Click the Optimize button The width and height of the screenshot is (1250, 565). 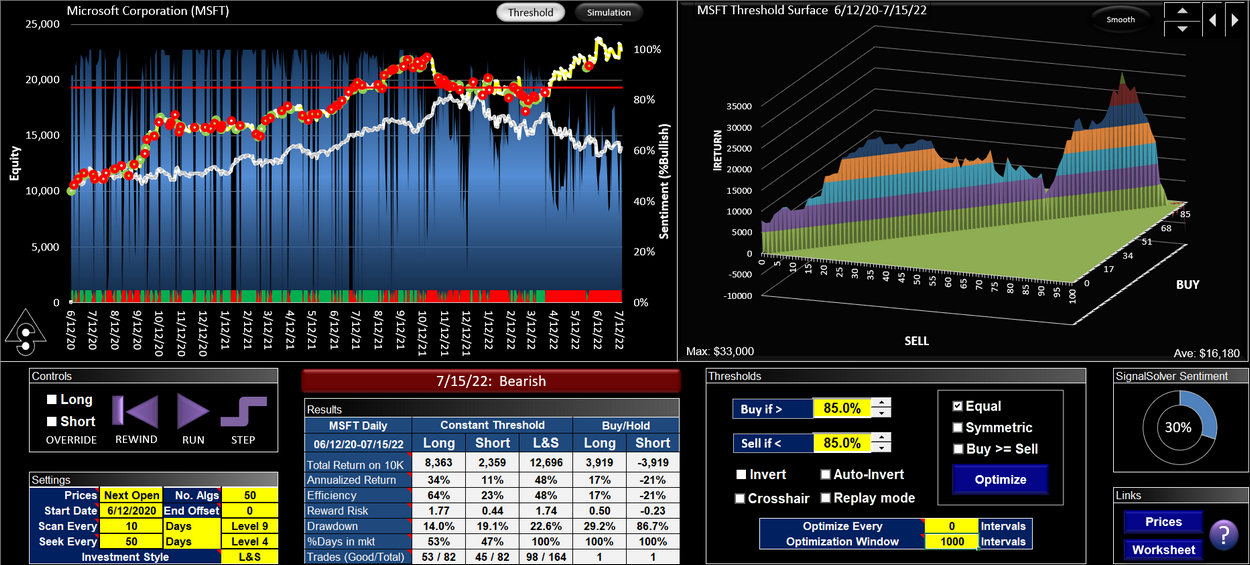pos(1000,479)
